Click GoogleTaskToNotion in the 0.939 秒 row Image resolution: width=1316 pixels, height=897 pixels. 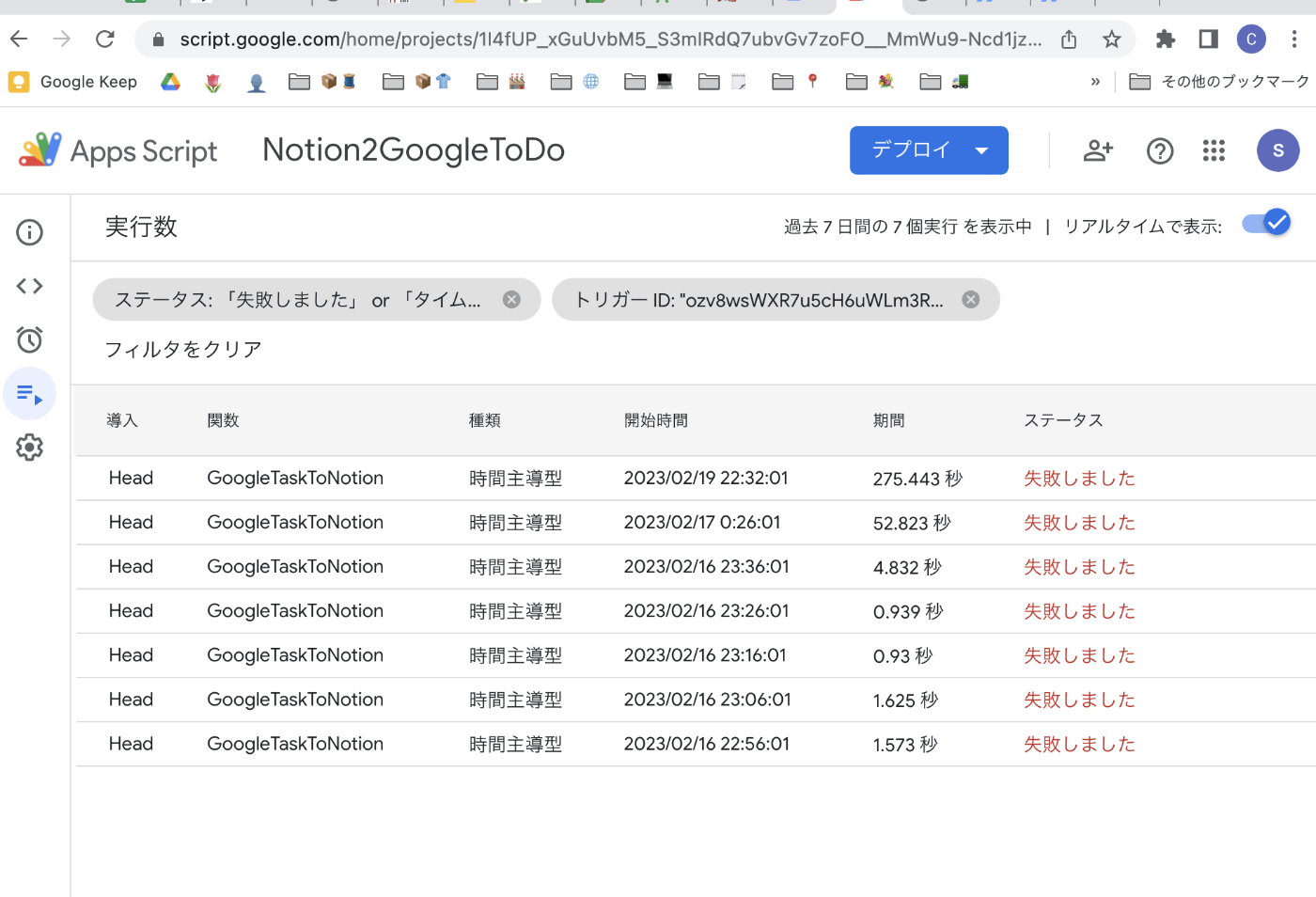coord(295,611)
